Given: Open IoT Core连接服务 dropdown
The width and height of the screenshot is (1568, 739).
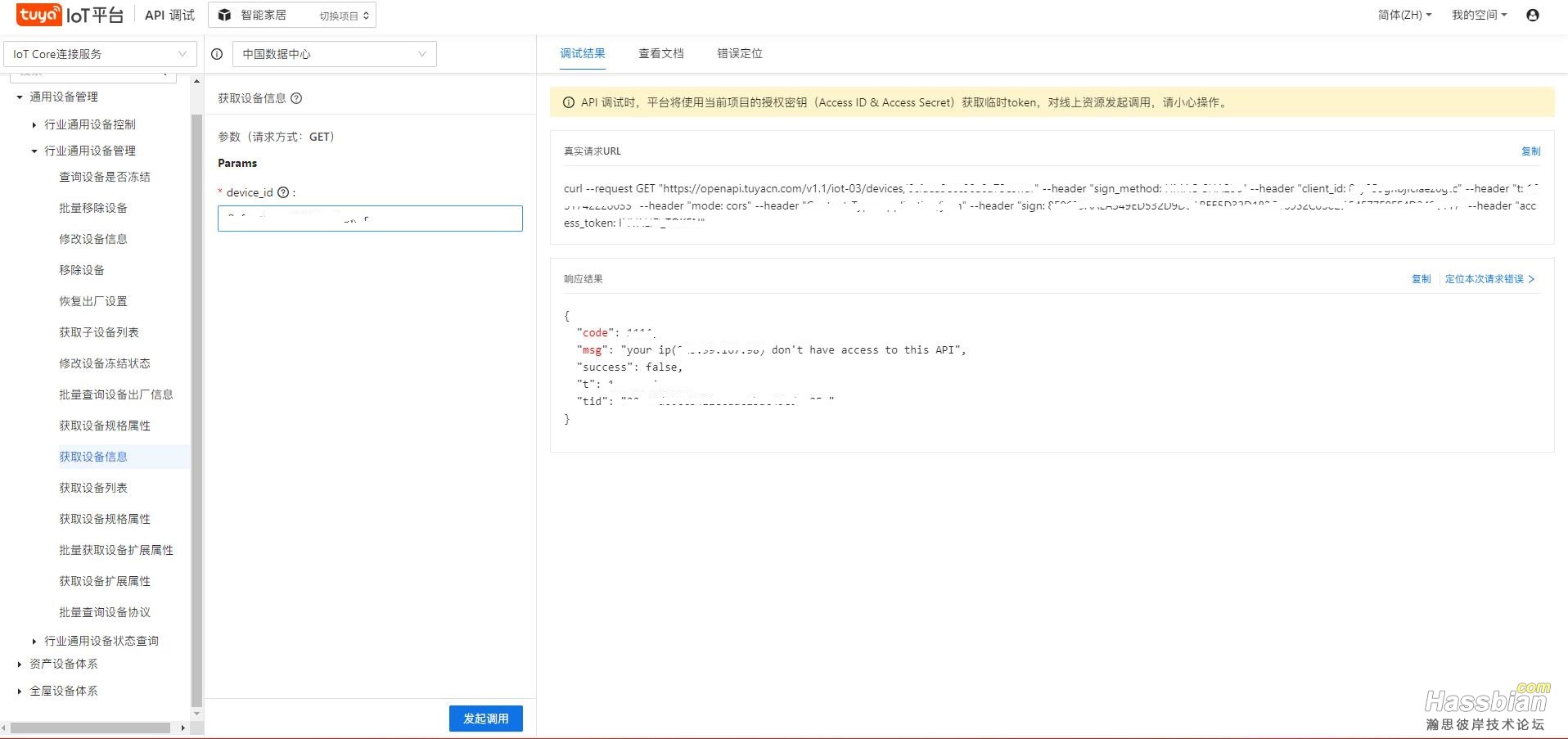Looking at the screenshot, I should (100, 54).
